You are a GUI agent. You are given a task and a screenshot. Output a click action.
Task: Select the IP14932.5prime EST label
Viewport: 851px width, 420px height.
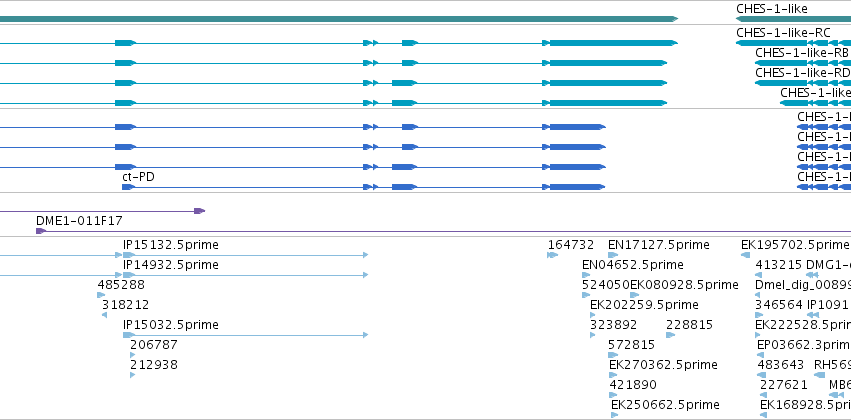(171, 265)
